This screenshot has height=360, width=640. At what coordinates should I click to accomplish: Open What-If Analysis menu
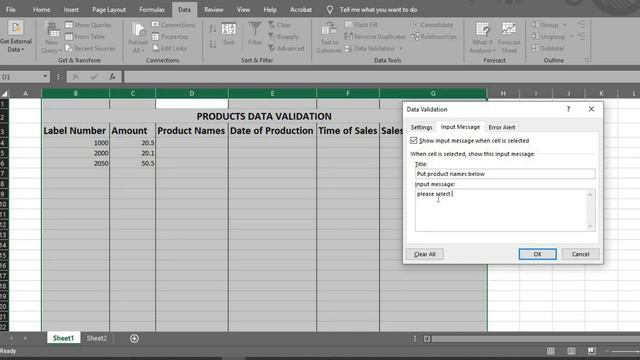tap(482, 38)
